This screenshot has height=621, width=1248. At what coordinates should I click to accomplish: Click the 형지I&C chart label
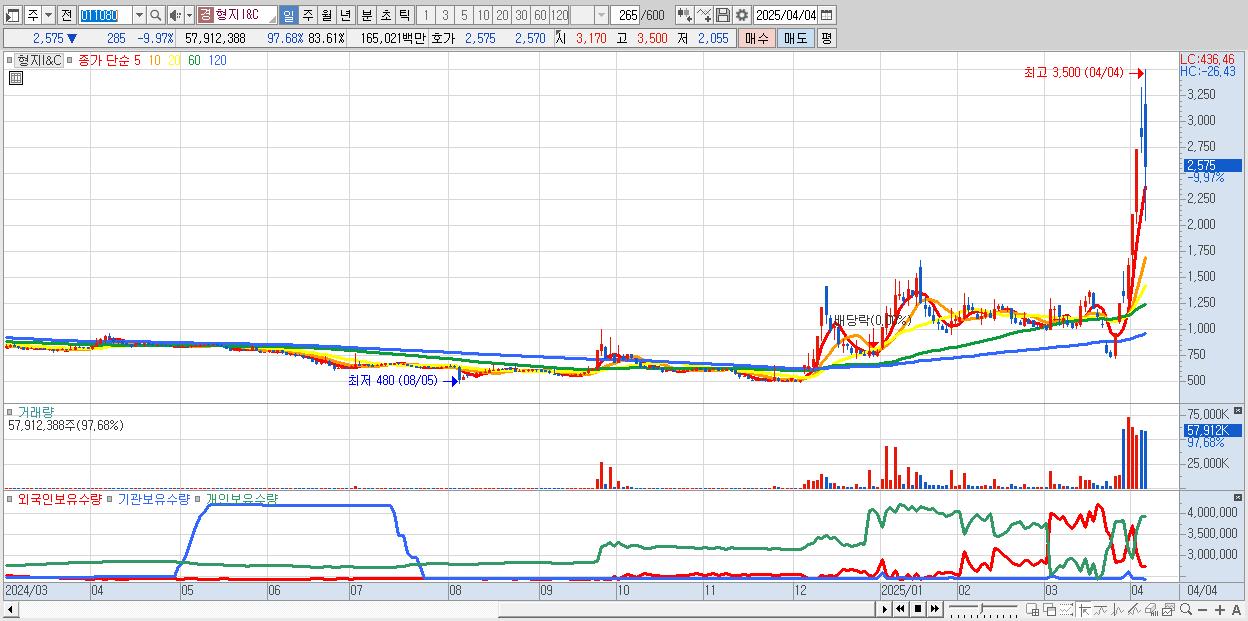39,60
